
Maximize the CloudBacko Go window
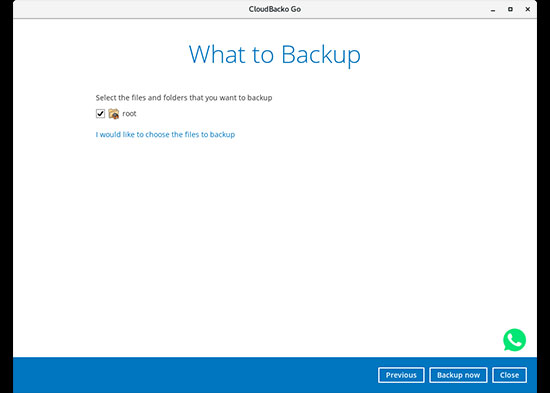point(510,9)
